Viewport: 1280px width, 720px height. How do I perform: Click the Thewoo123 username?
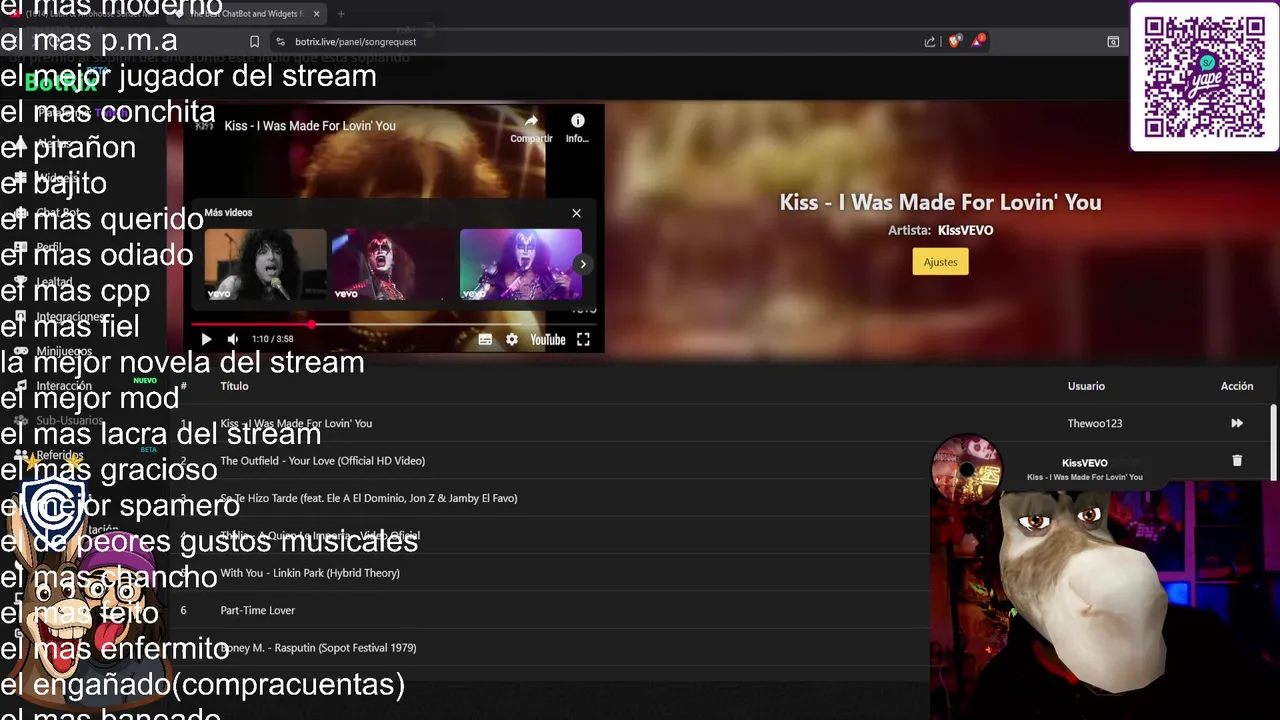(1094, 423)
